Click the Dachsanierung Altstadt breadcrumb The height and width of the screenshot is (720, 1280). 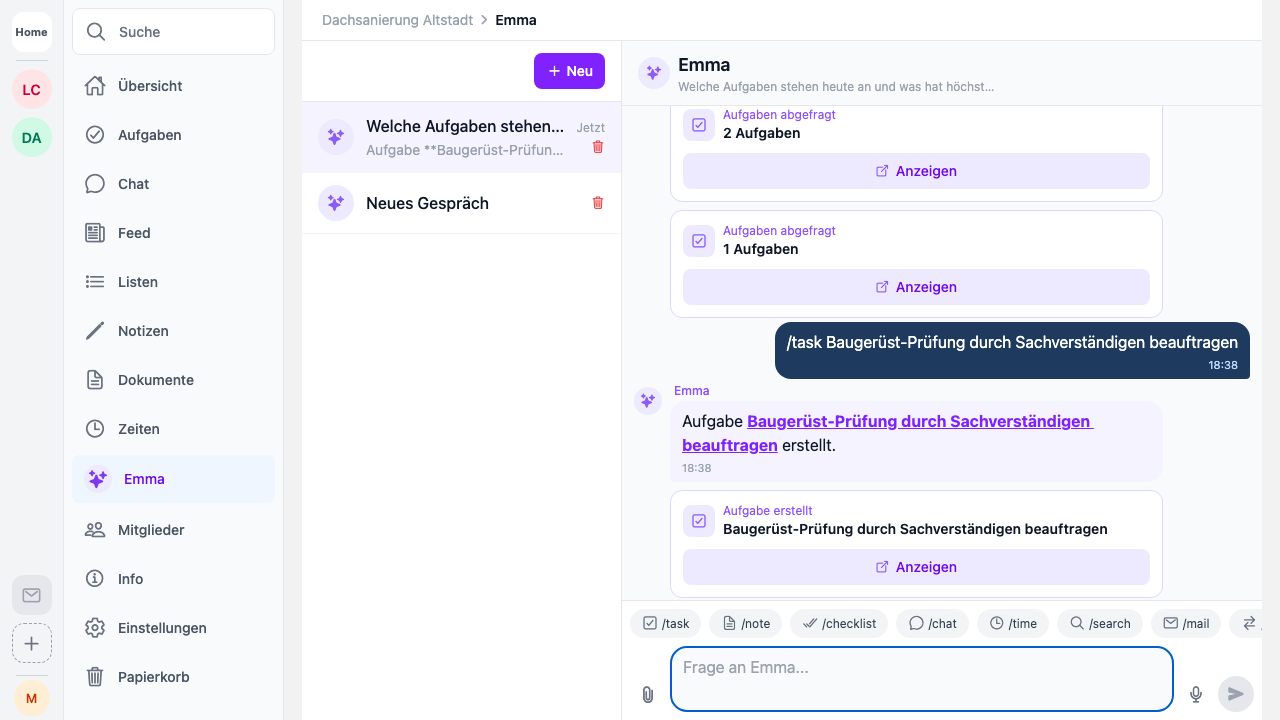397,20
